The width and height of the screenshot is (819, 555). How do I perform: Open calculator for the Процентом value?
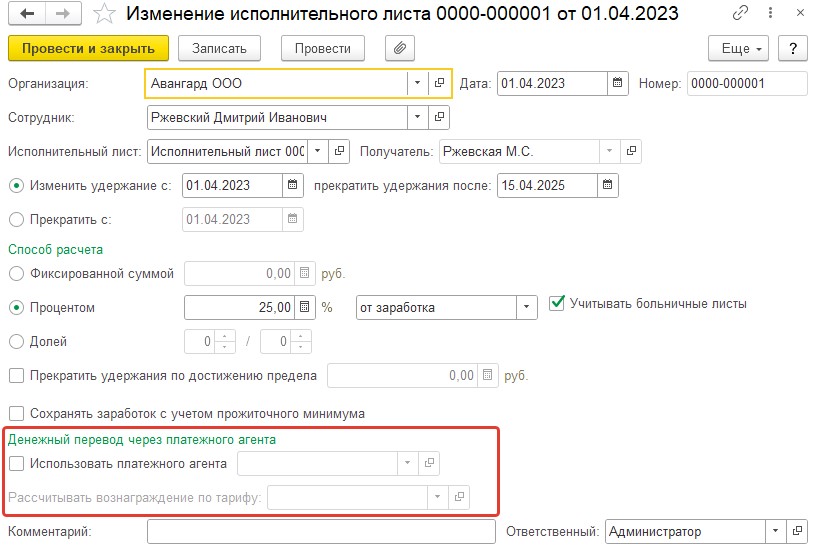pyautogui.click(x=305, y=307)
